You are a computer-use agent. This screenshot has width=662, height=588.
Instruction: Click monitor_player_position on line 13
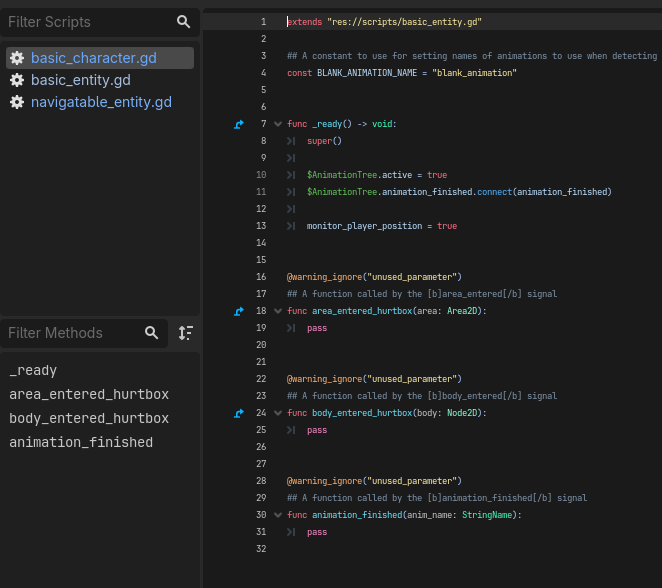364,226
